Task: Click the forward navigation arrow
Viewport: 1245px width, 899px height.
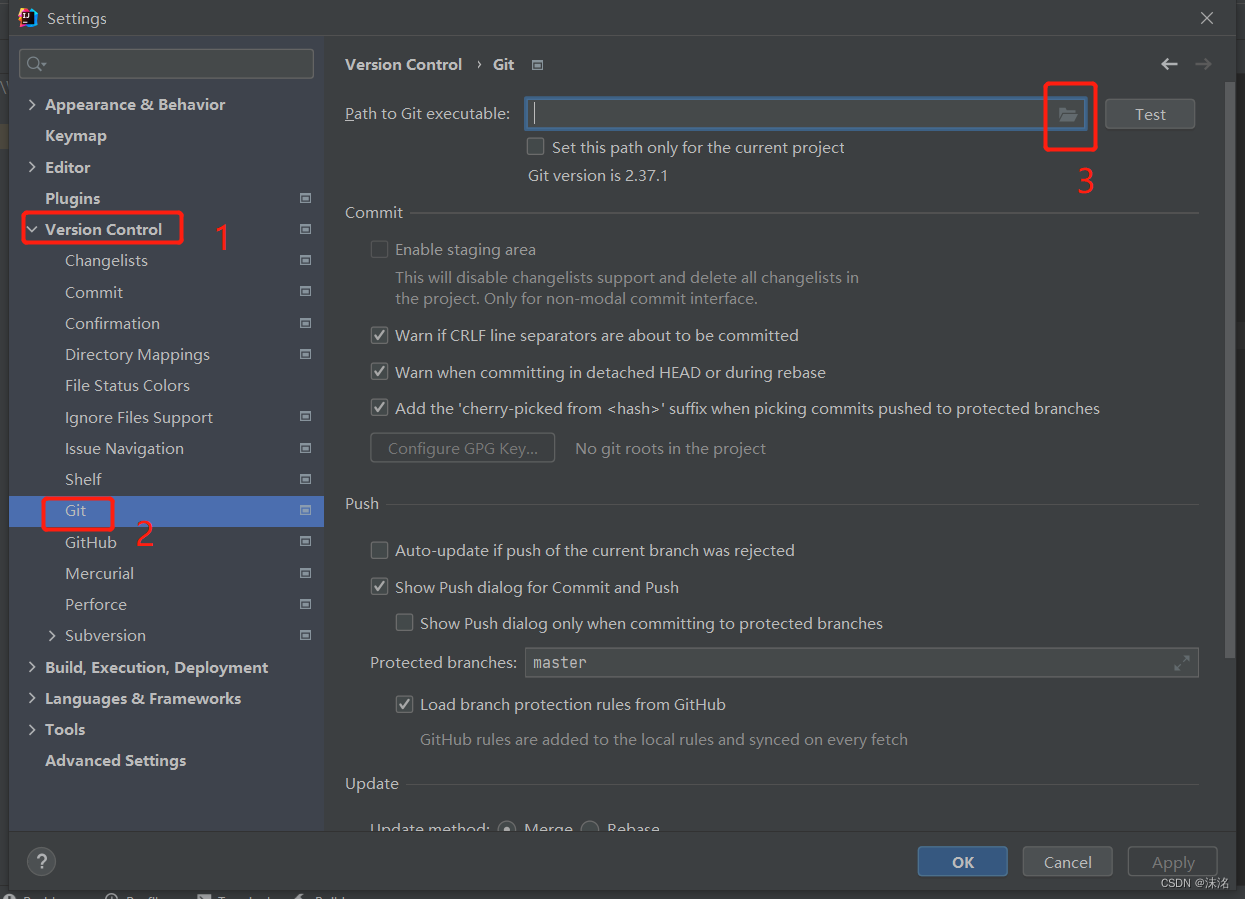Action: coord(1203,64)
